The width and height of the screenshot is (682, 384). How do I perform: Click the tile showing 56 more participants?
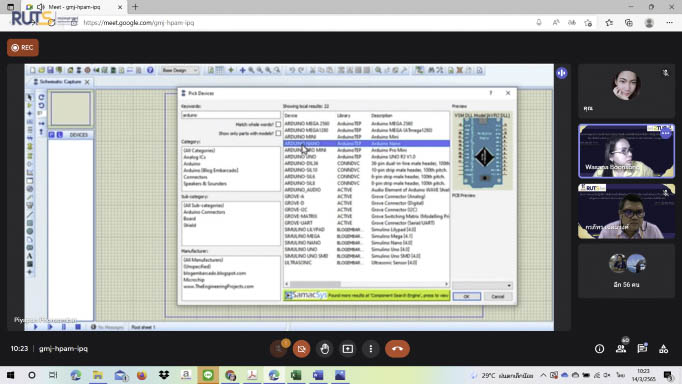(626, 270)
